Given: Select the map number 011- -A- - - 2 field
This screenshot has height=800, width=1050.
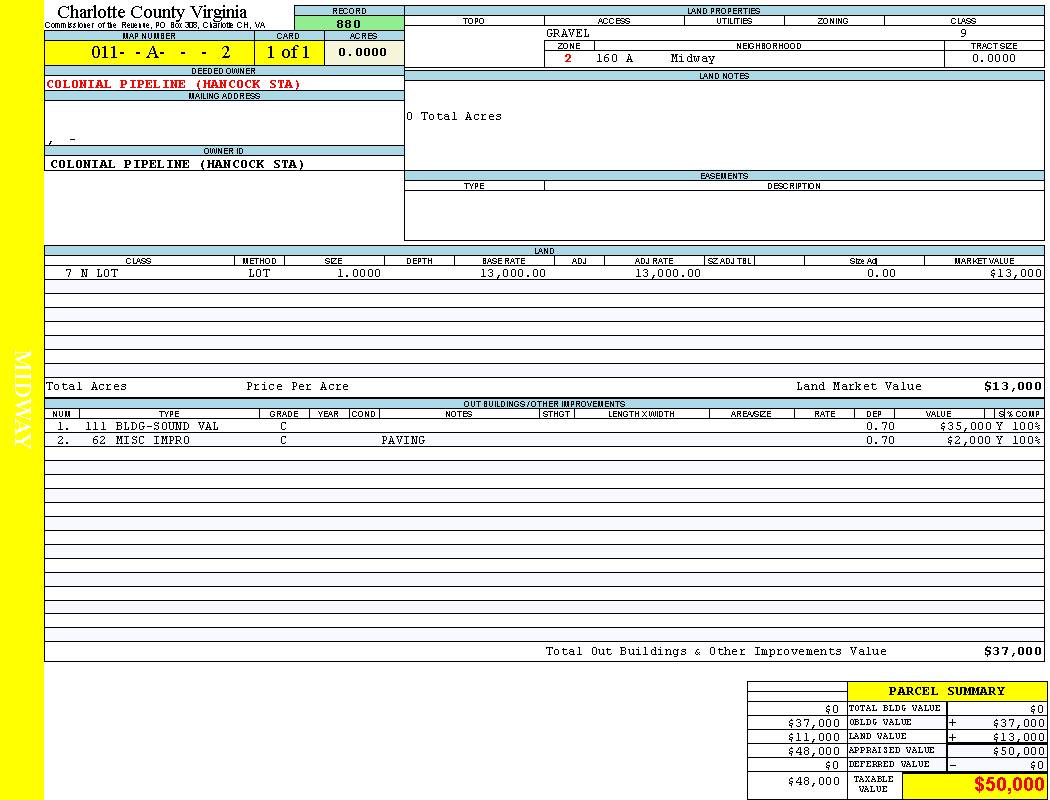Looking at the screenshot, I should coord(160,52).
